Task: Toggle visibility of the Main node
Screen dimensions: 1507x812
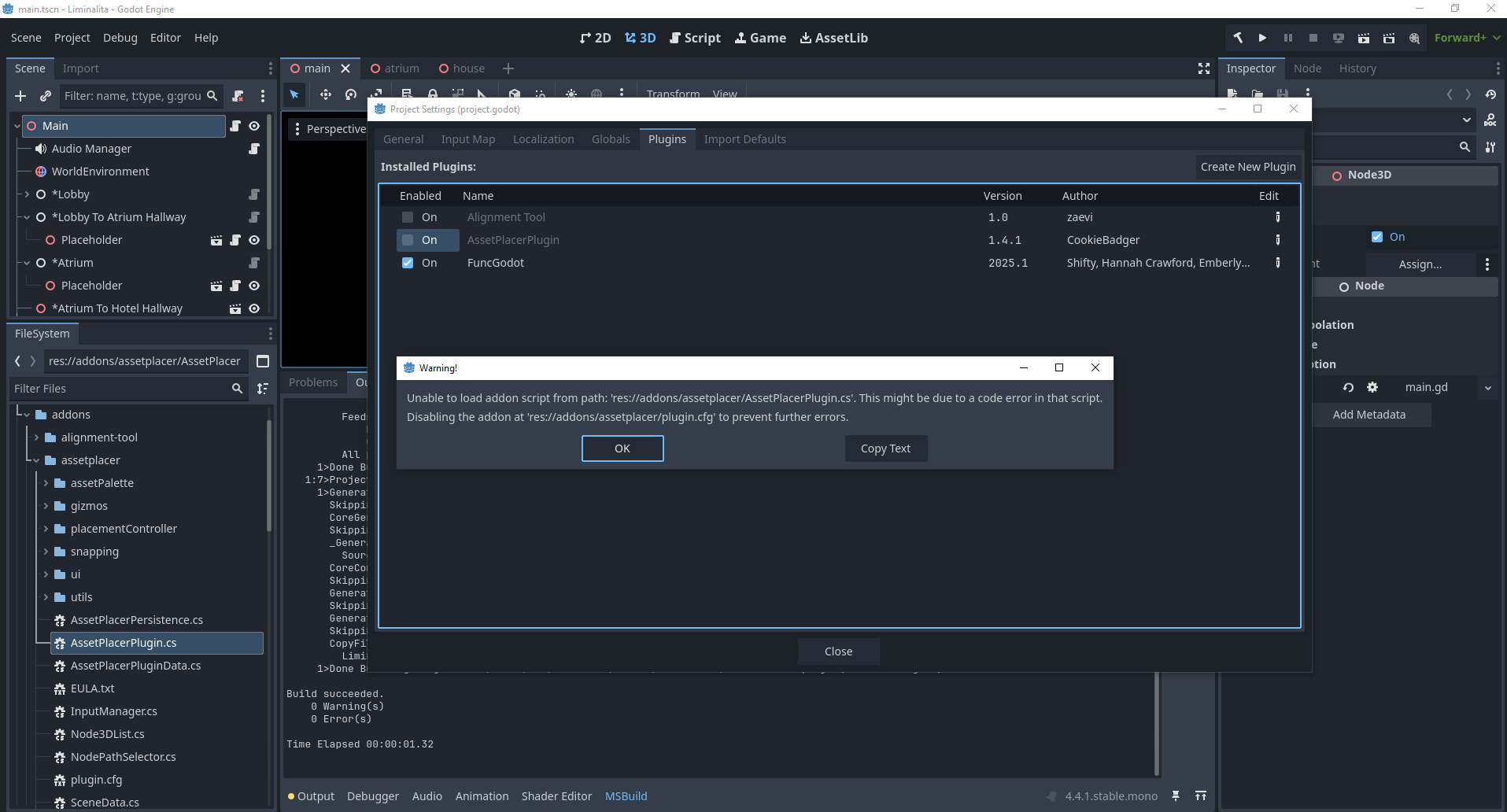Action: click(254, 126)
